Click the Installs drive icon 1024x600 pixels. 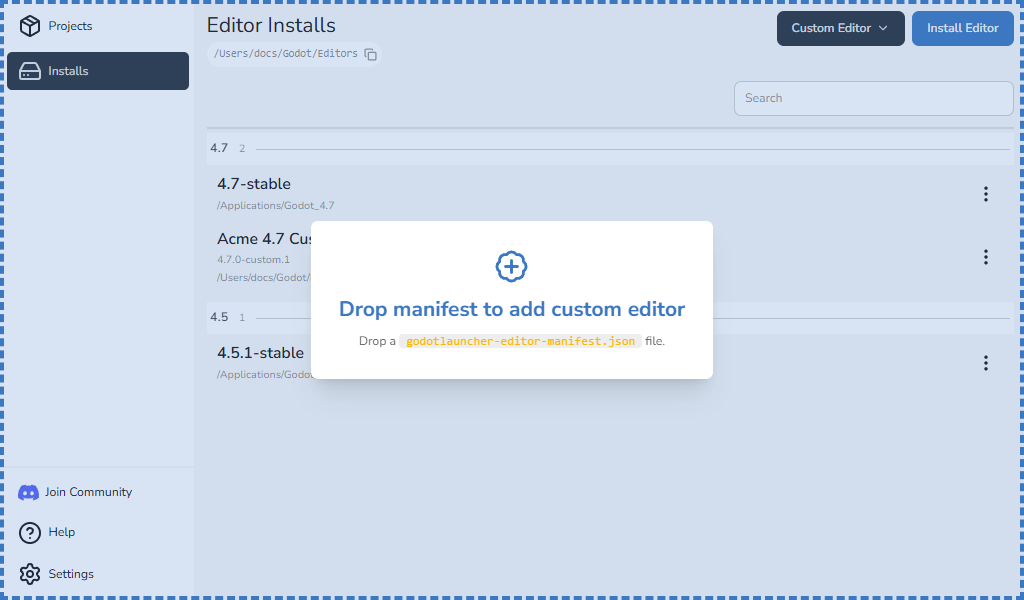click(x=29, y=71)
